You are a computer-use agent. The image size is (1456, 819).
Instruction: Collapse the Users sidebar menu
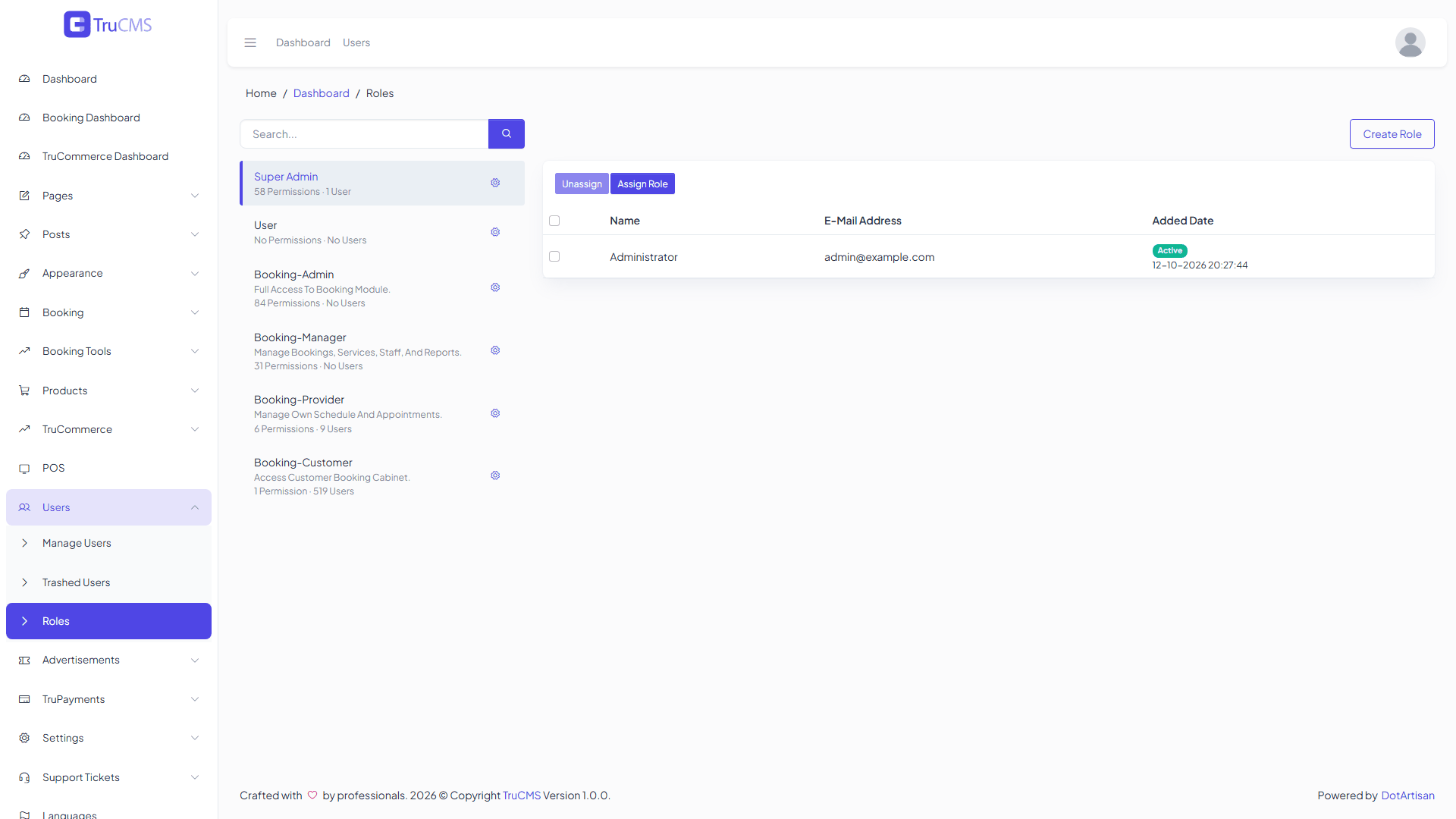pyautogui.click(x=108, y=507)
